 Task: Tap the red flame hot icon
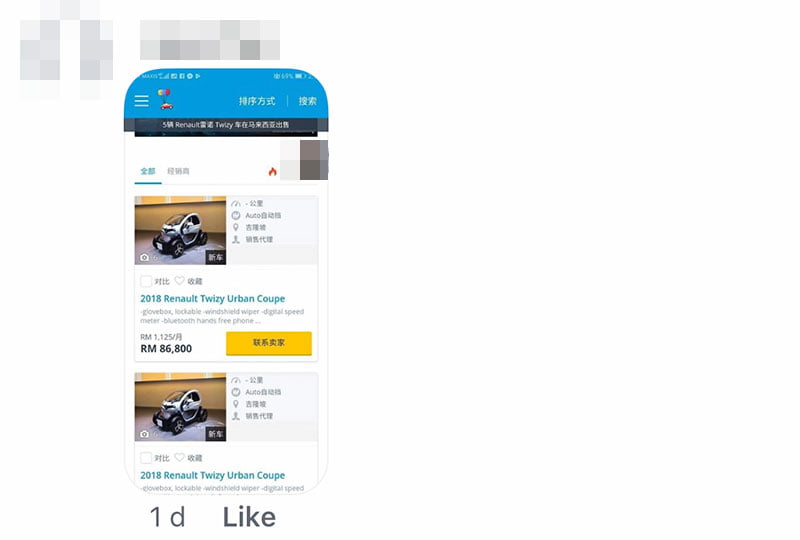272,171
